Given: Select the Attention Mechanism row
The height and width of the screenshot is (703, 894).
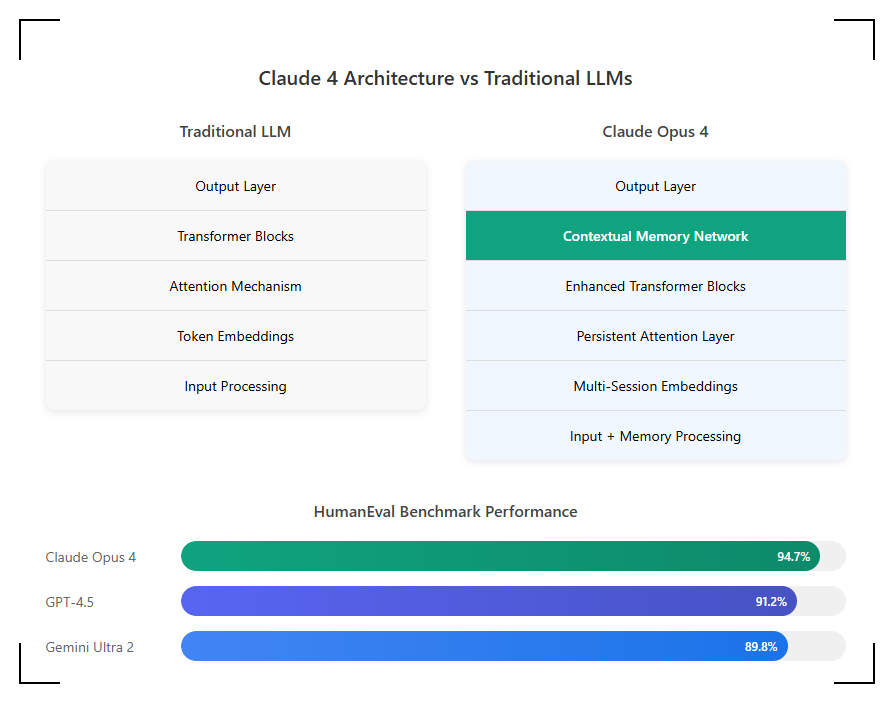Looking at the screenshot, I should pyautogui.click(x=235, y=286).
